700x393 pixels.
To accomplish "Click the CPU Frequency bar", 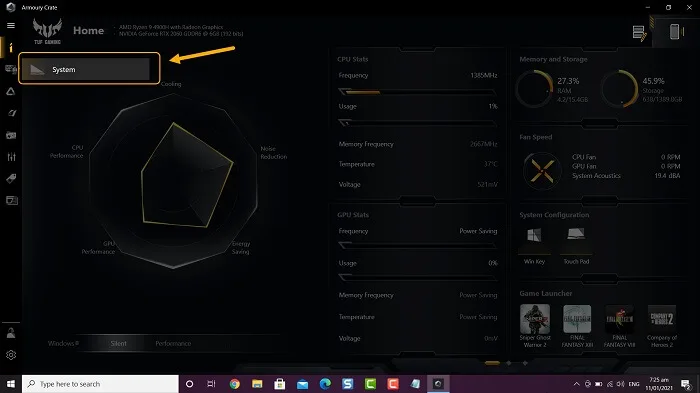I will click(x=417, y=92).
